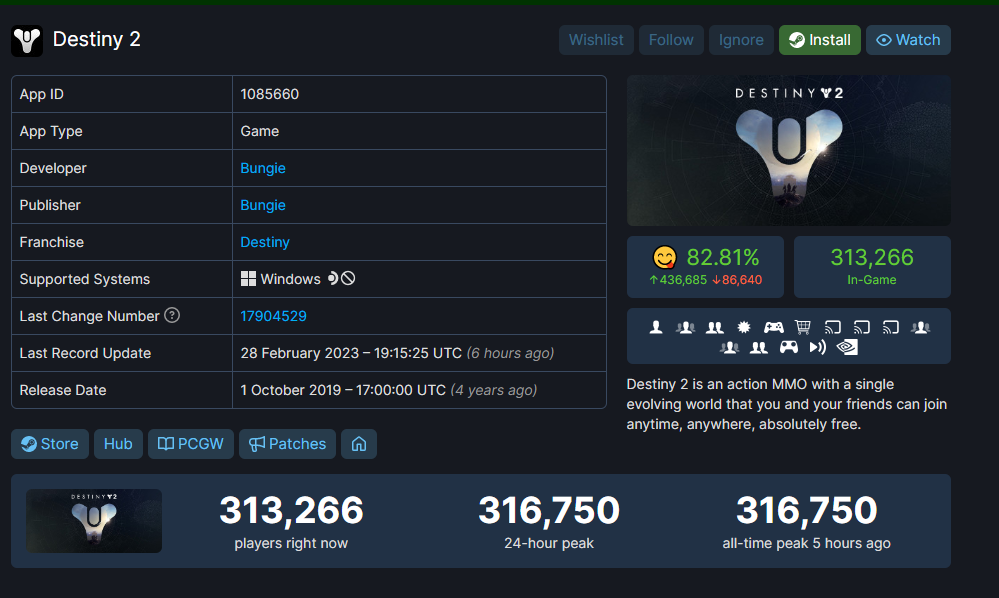Click the single-player person icon
Viewport: 999px width, 598px height.
(656, 327)
